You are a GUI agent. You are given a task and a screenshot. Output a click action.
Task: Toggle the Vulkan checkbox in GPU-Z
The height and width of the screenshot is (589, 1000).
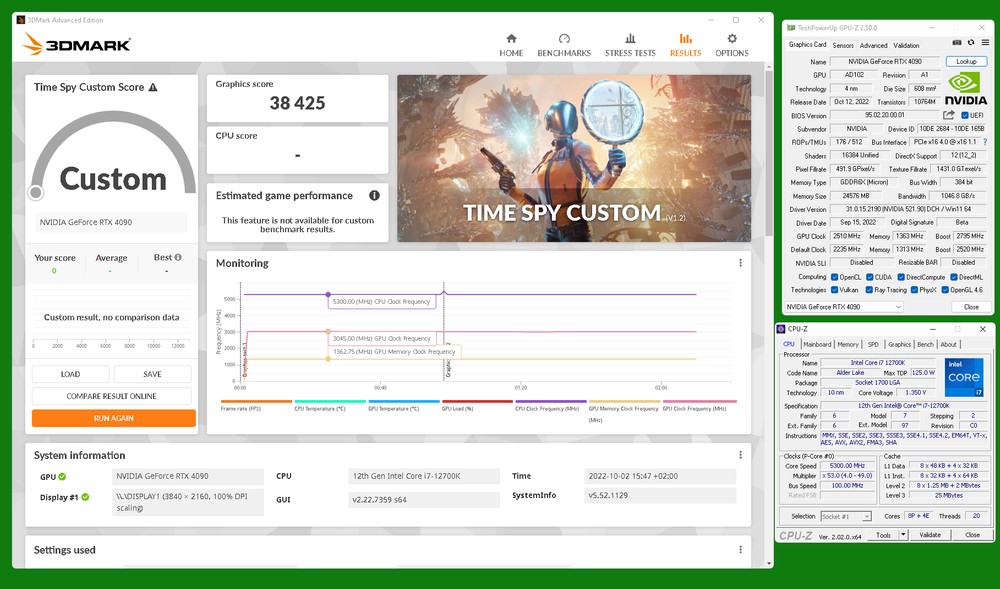pyautogui.click(x=834, y=290)
